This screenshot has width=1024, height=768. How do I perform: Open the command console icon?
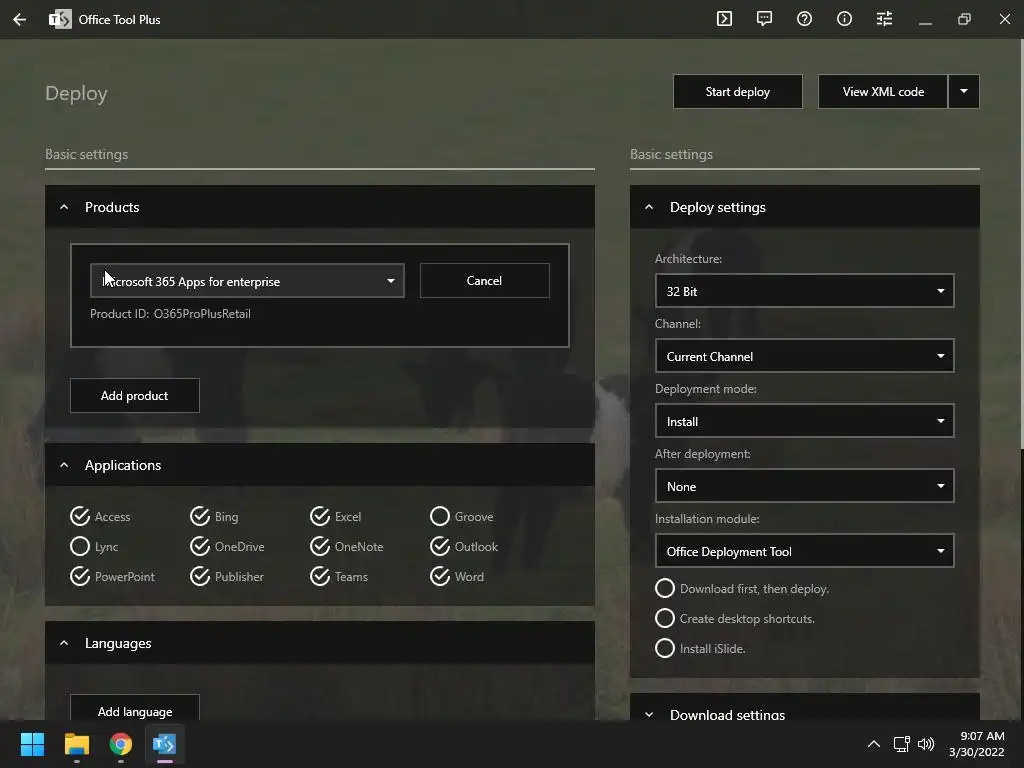[724, 19]
